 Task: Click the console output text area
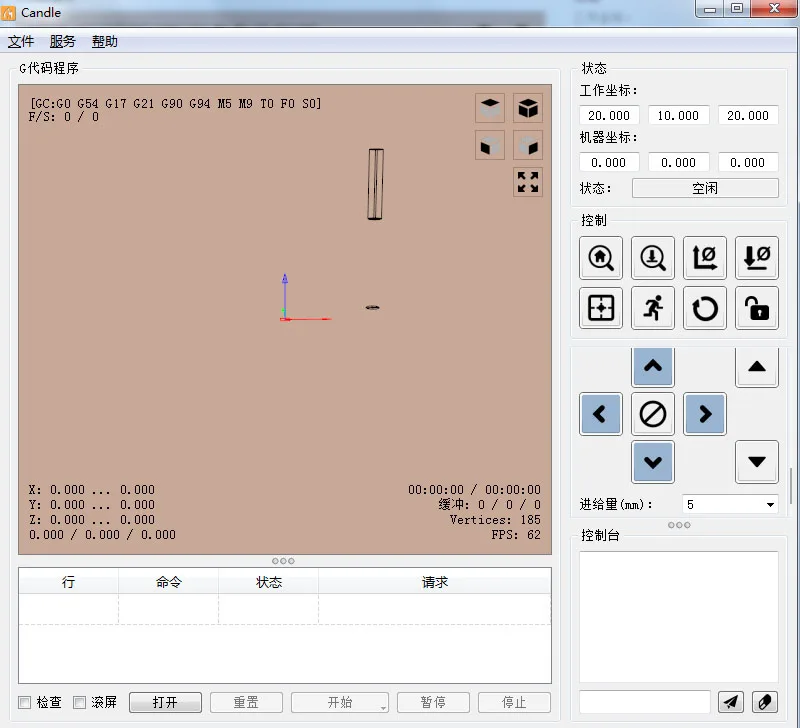pos(679,617)
